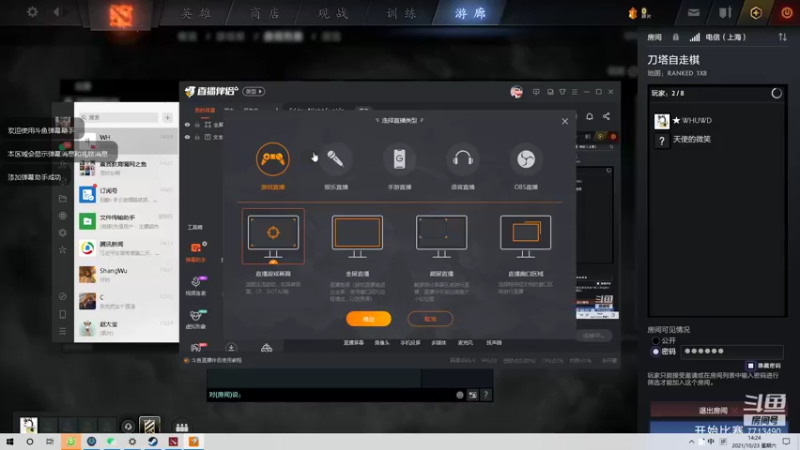Open the phone icon in WeChat sidebar
Viewport: 800px width, 450px height.
[63, 314]
